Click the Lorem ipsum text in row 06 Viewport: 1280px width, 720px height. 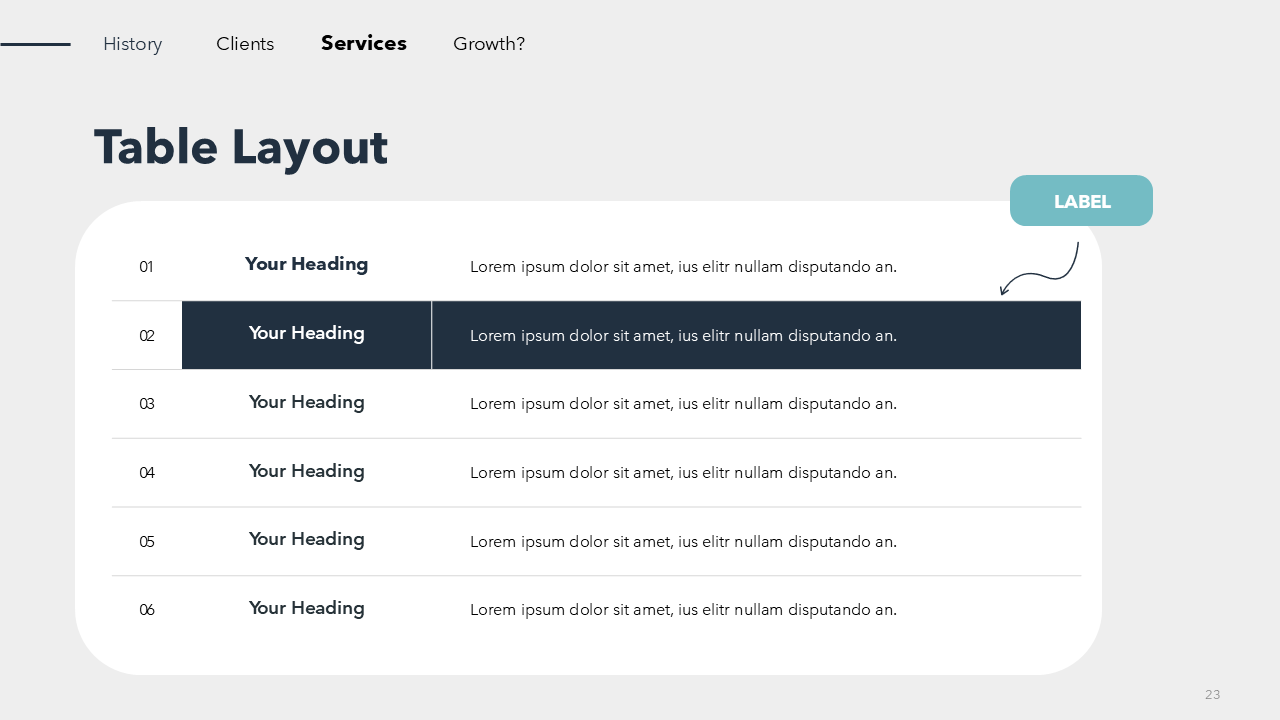[683, 610]
